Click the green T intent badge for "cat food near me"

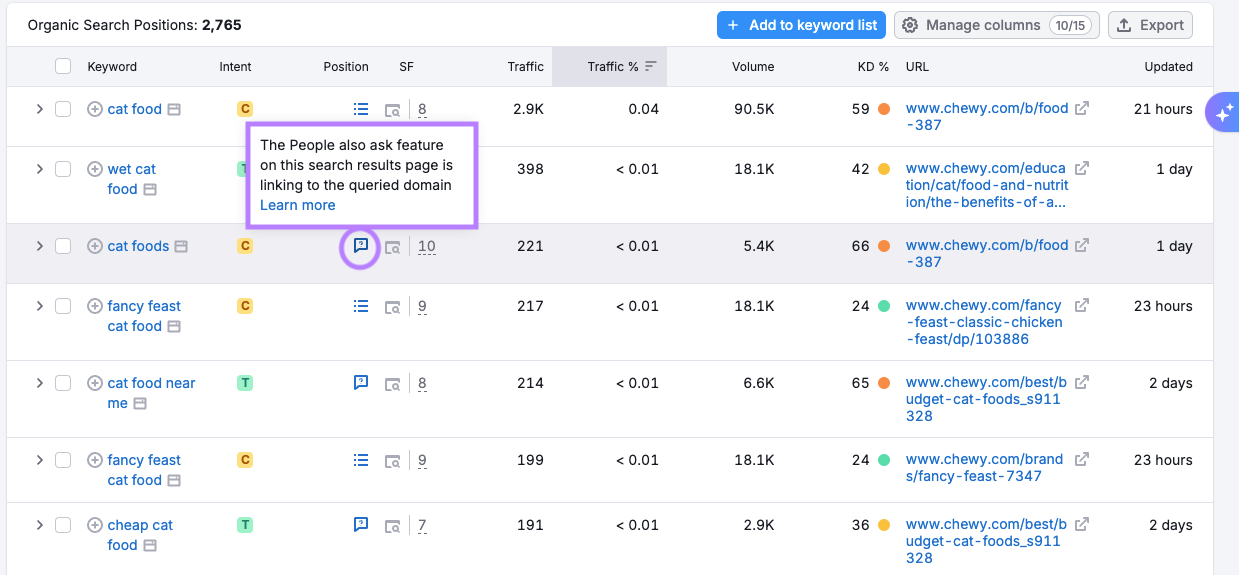(x=245, y=382)
